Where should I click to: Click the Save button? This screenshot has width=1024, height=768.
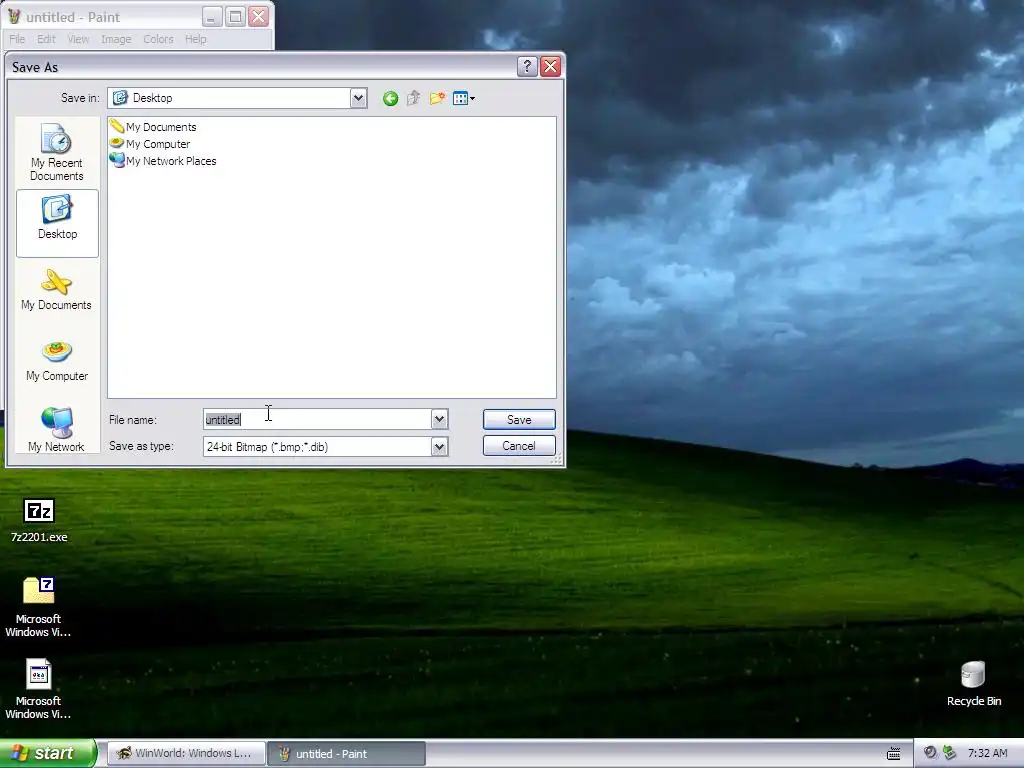click(x=519, y=420)
